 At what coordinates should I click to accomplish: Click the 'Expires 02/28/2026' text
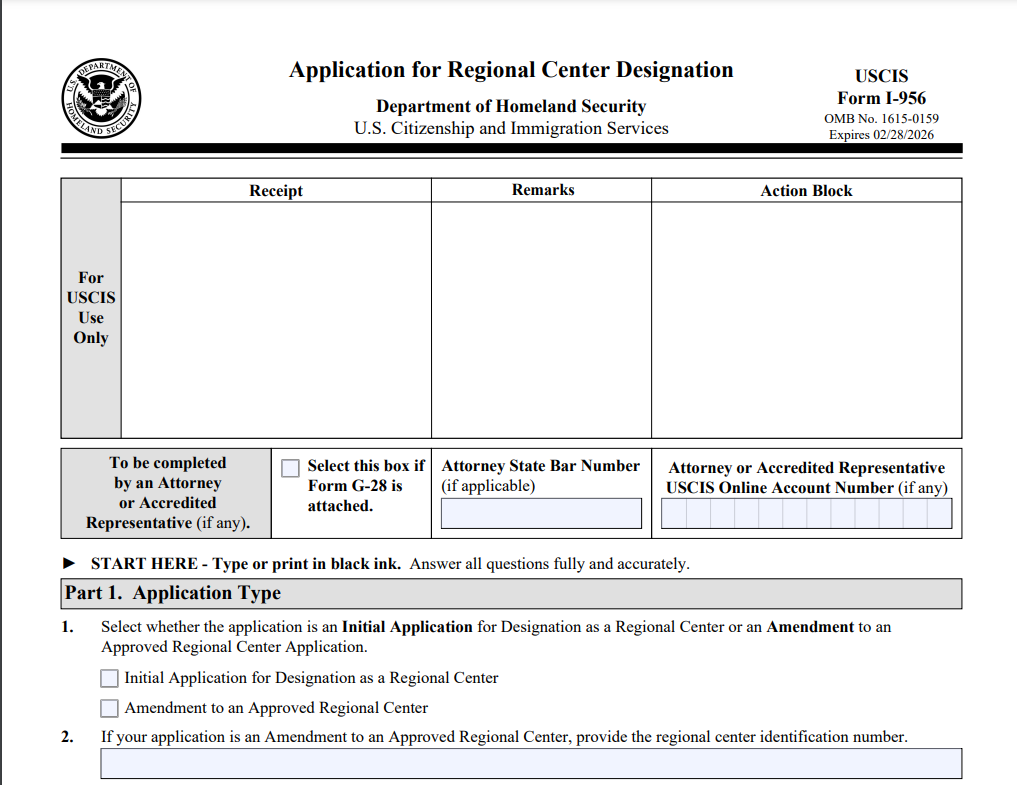(x=881, y=135)
